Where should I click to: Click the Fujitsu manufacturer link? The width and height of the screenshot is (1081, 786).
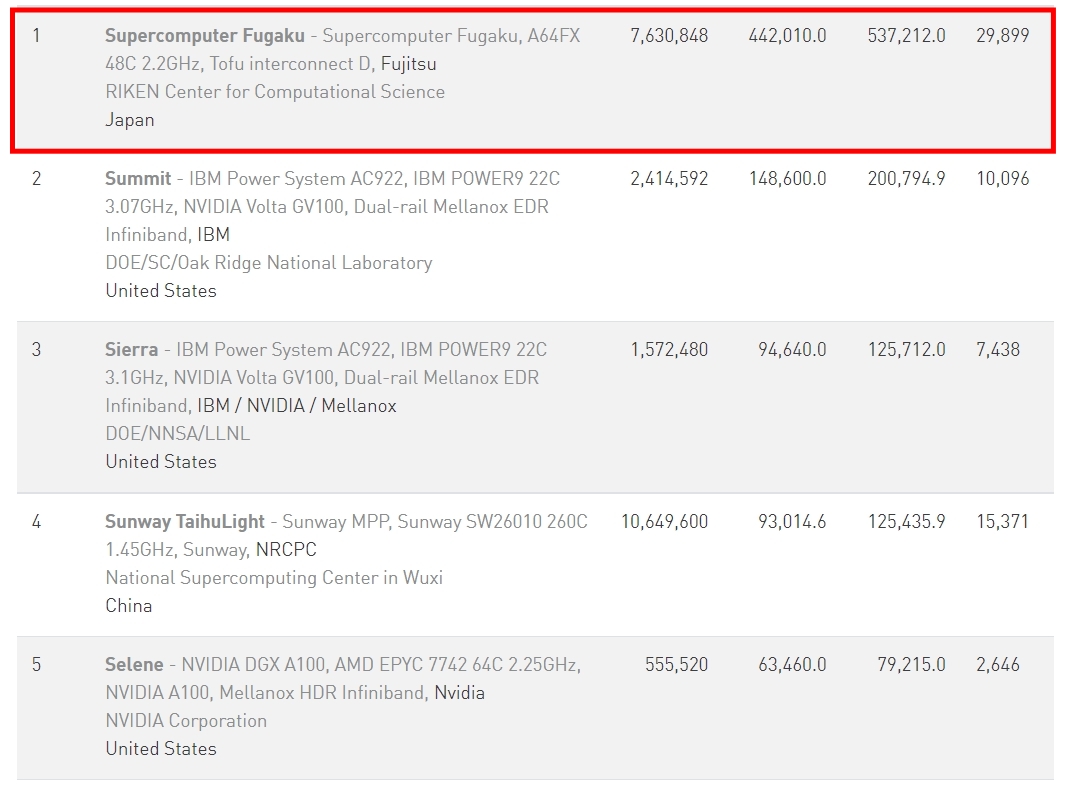pyautogui.click(x=409, y=64)
